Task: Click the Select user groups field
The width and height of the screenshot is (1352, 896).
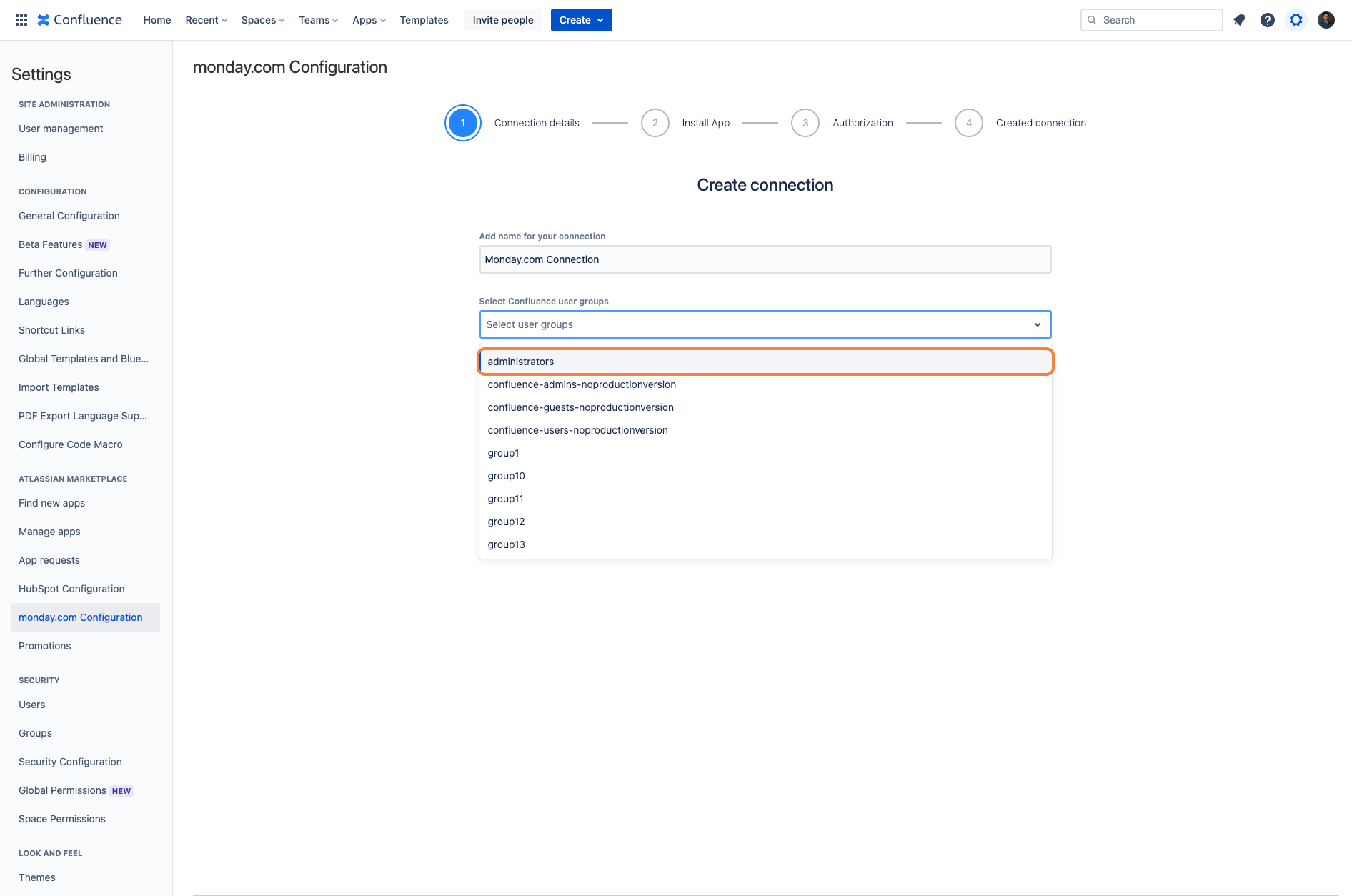Action: click(765, 324)
